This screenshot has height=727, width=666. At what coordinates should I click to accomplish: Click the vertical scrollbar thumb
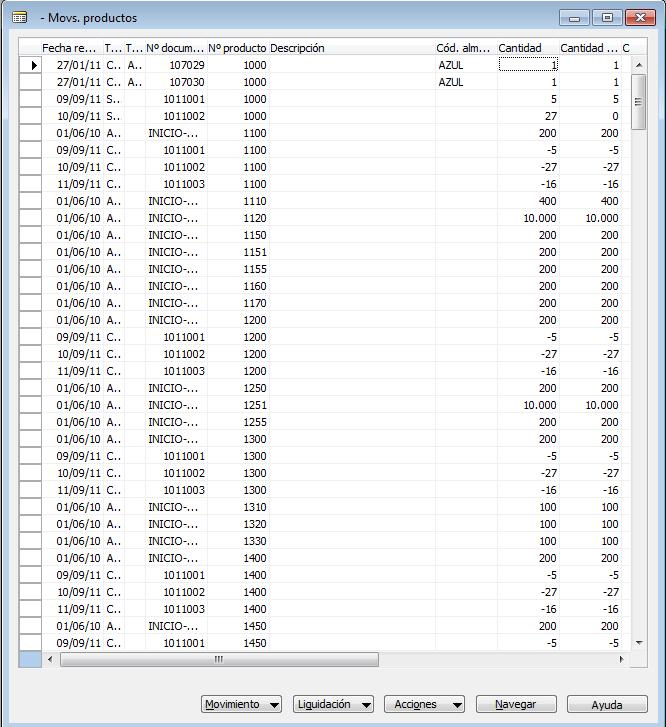click(x=639, y=102)
